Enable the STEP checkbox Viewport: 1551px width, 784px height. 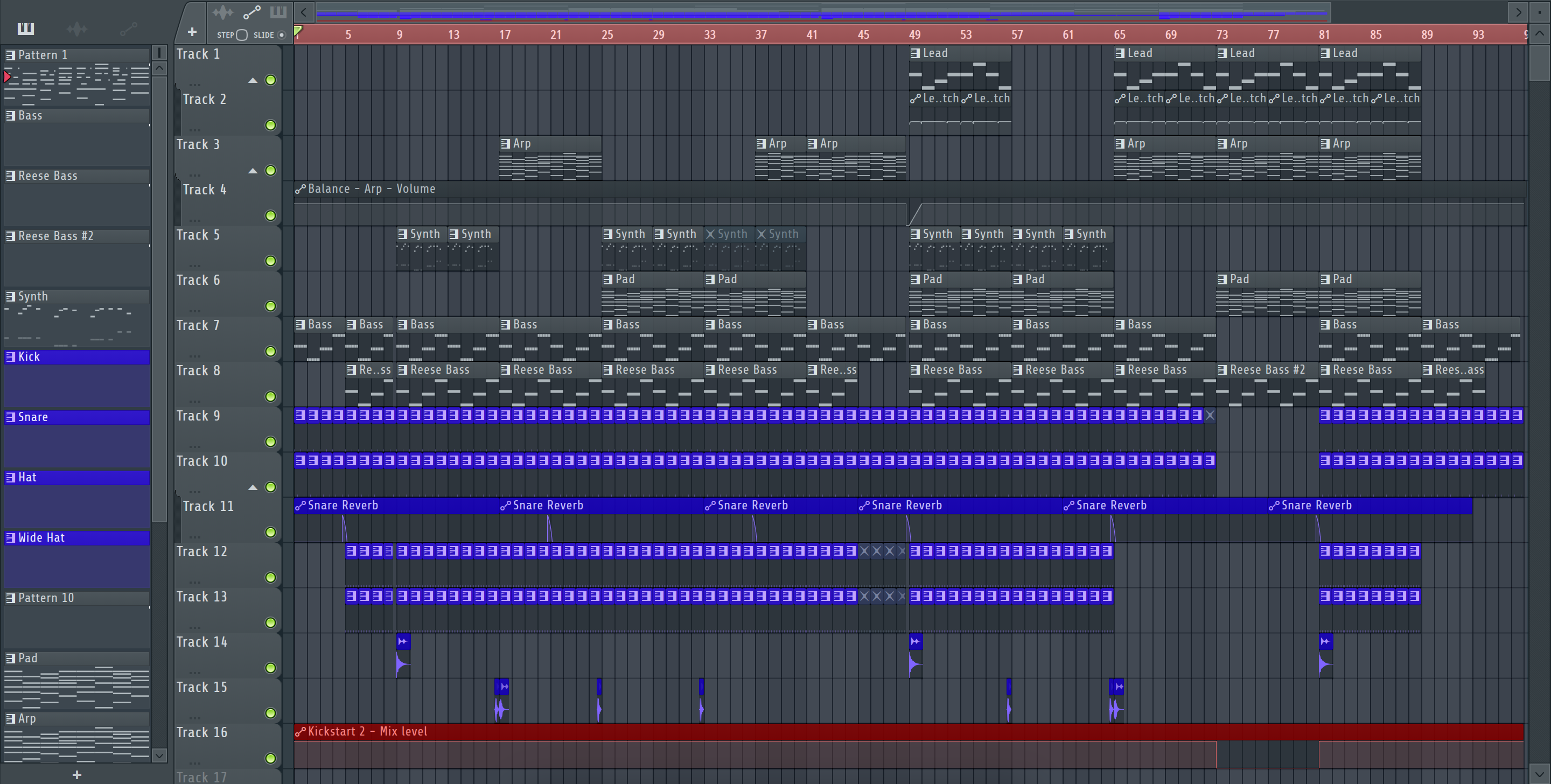[242, 35]
